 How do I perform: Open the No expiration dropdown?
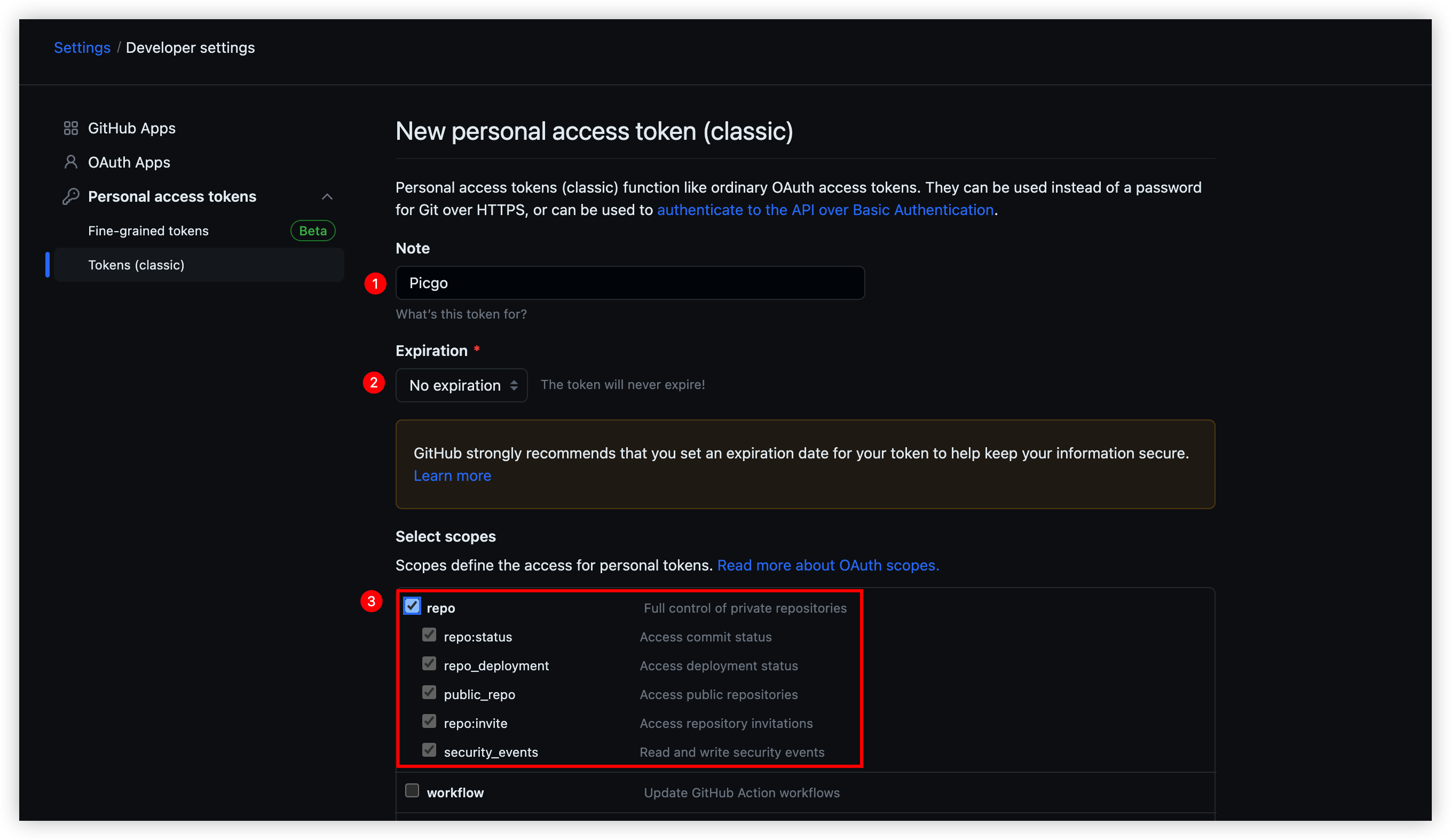(x=461, y=385)
